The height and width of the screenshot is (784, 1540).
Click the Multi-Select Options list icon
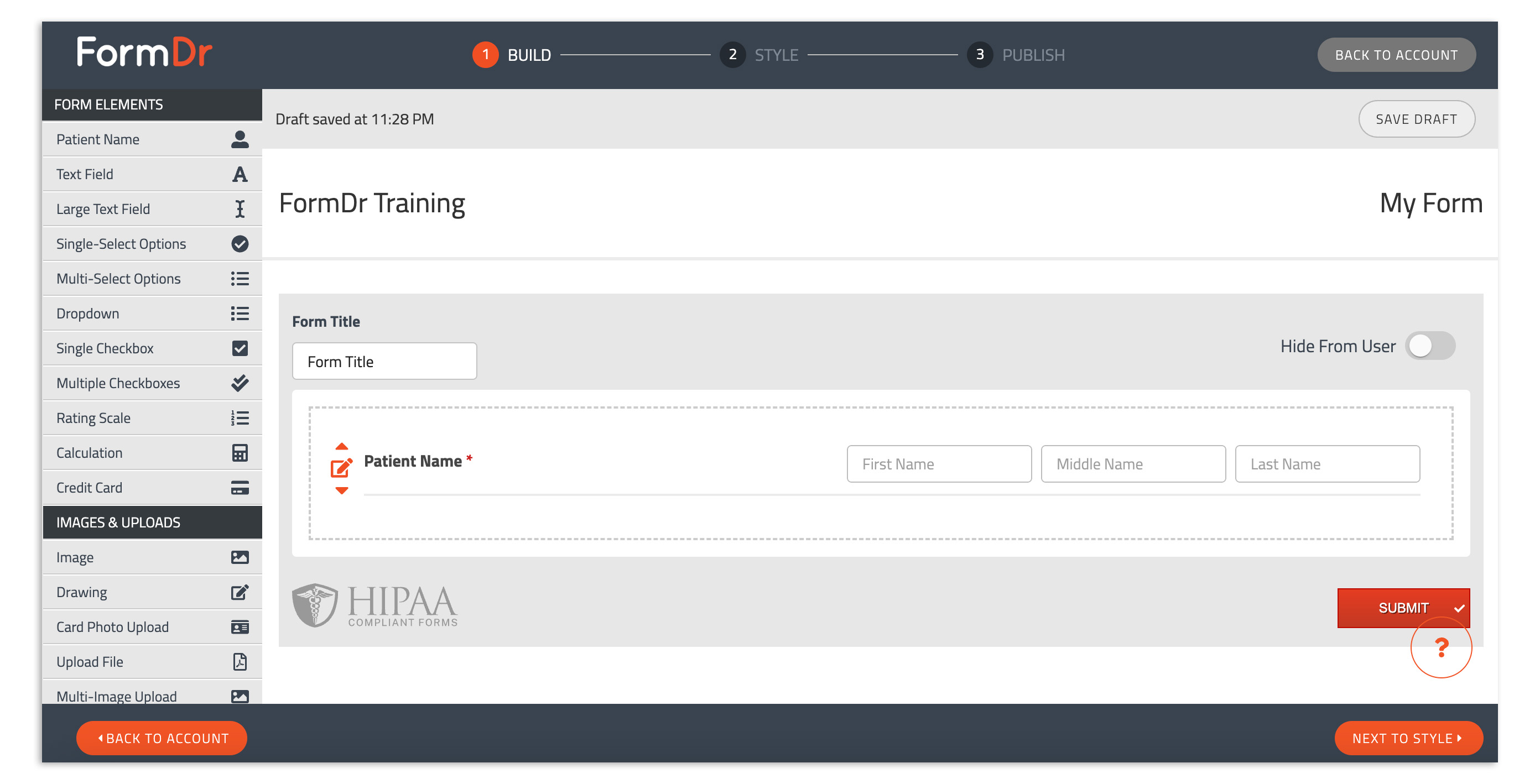tap(240, 279)
